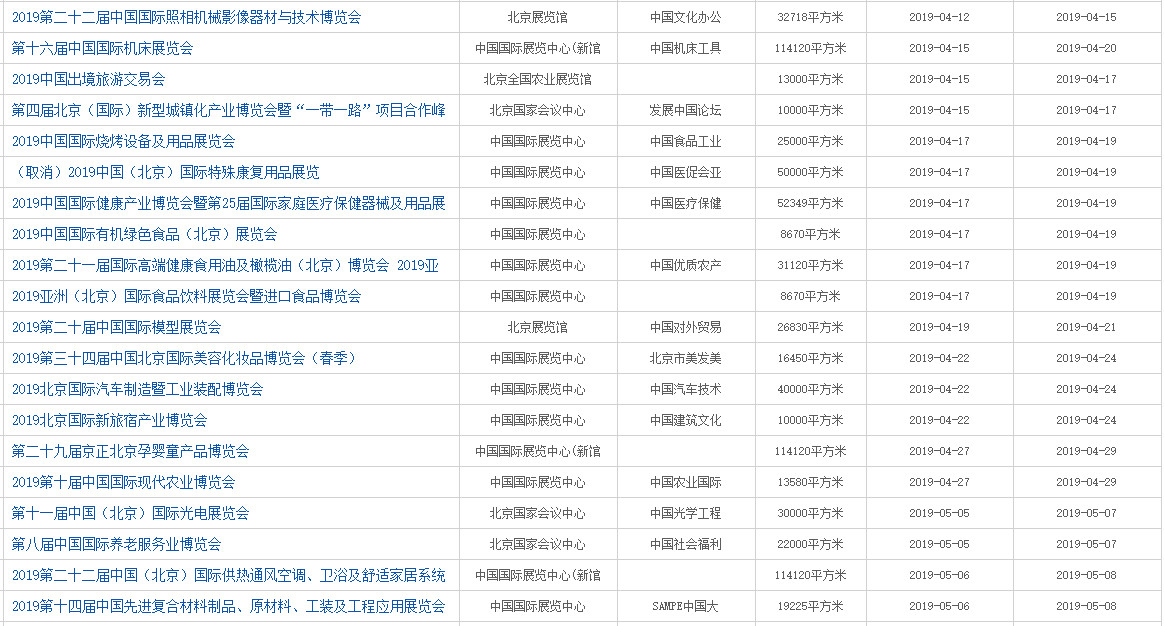This screenshot has width=1165, height=626.
Task: Open 第十一届中国（北京）国际光电展览会 link
Action: click(130, 514)
